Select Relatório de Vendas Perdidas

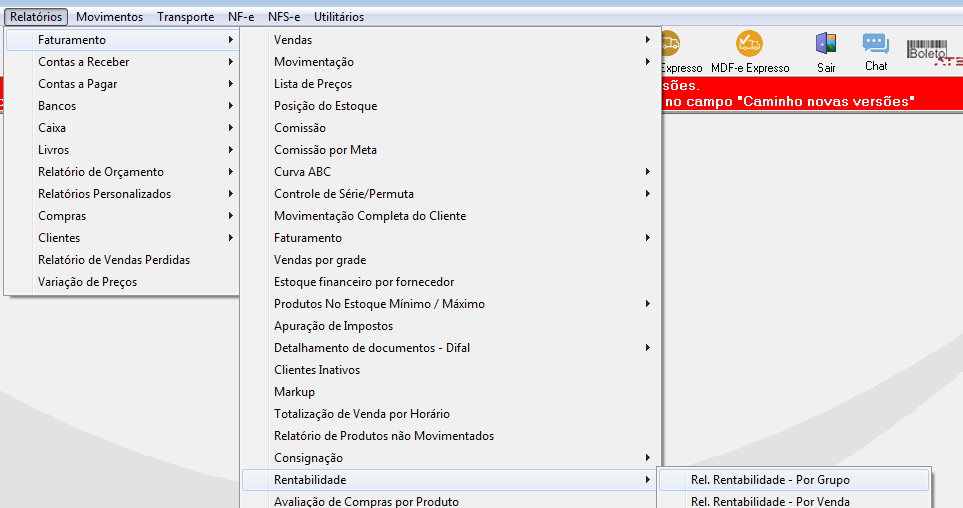pyautogui.click(x=122, y=260)
